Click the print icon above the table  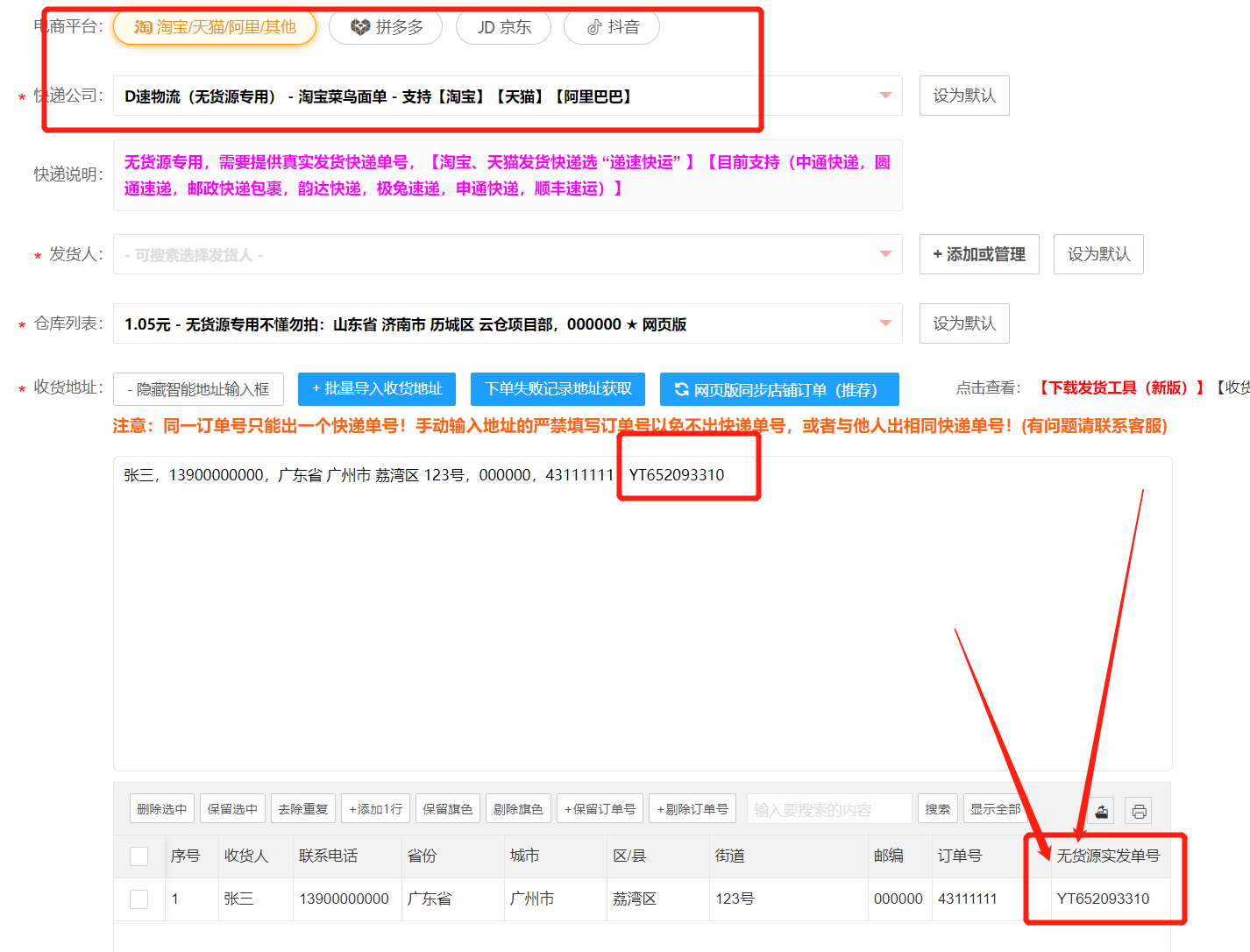pos(1139,811)
